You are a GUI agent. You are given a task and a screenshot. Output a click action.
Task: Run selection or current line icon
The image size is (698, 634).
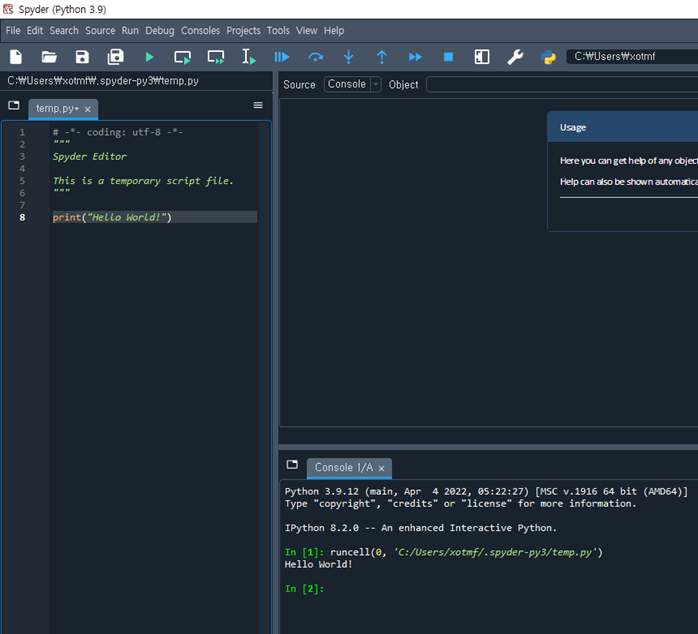(x=248, y=57)
